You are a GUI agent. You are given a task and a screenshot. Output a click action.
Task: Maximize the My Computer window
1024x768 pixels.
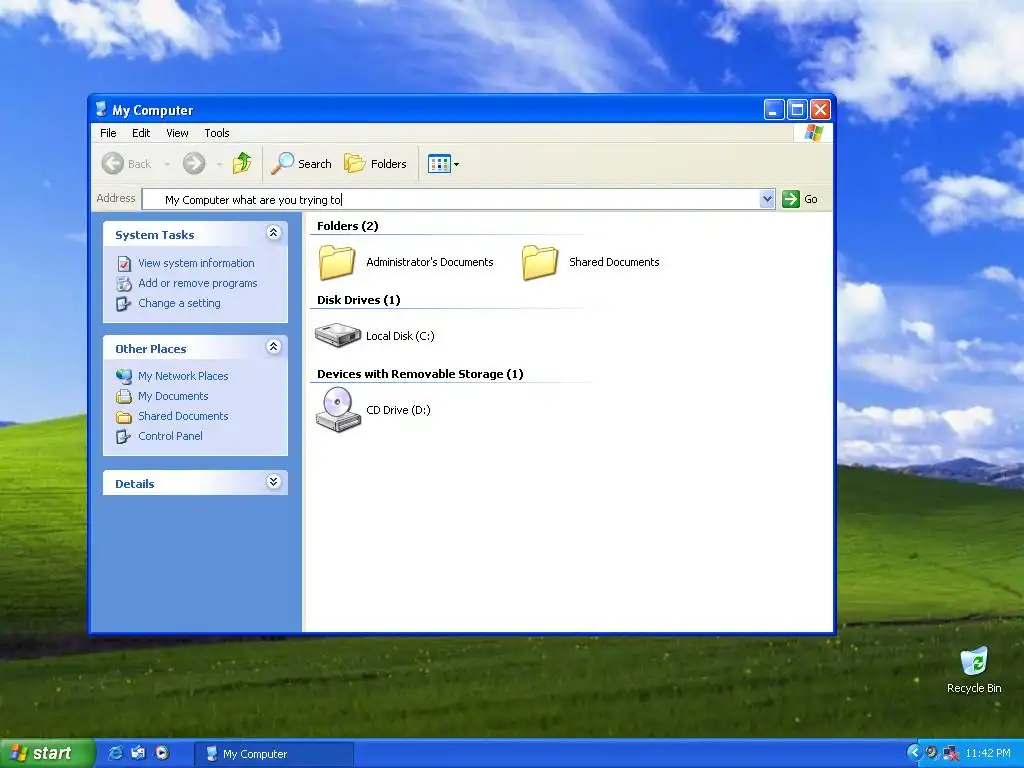click(797, 110)
